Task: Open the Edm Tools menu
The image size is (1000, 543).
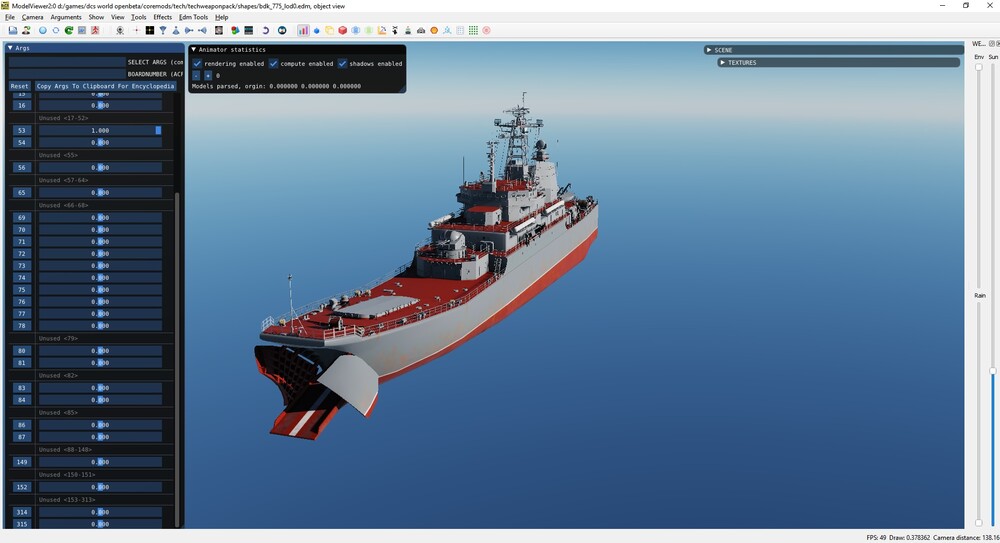Action: [193, 17]
